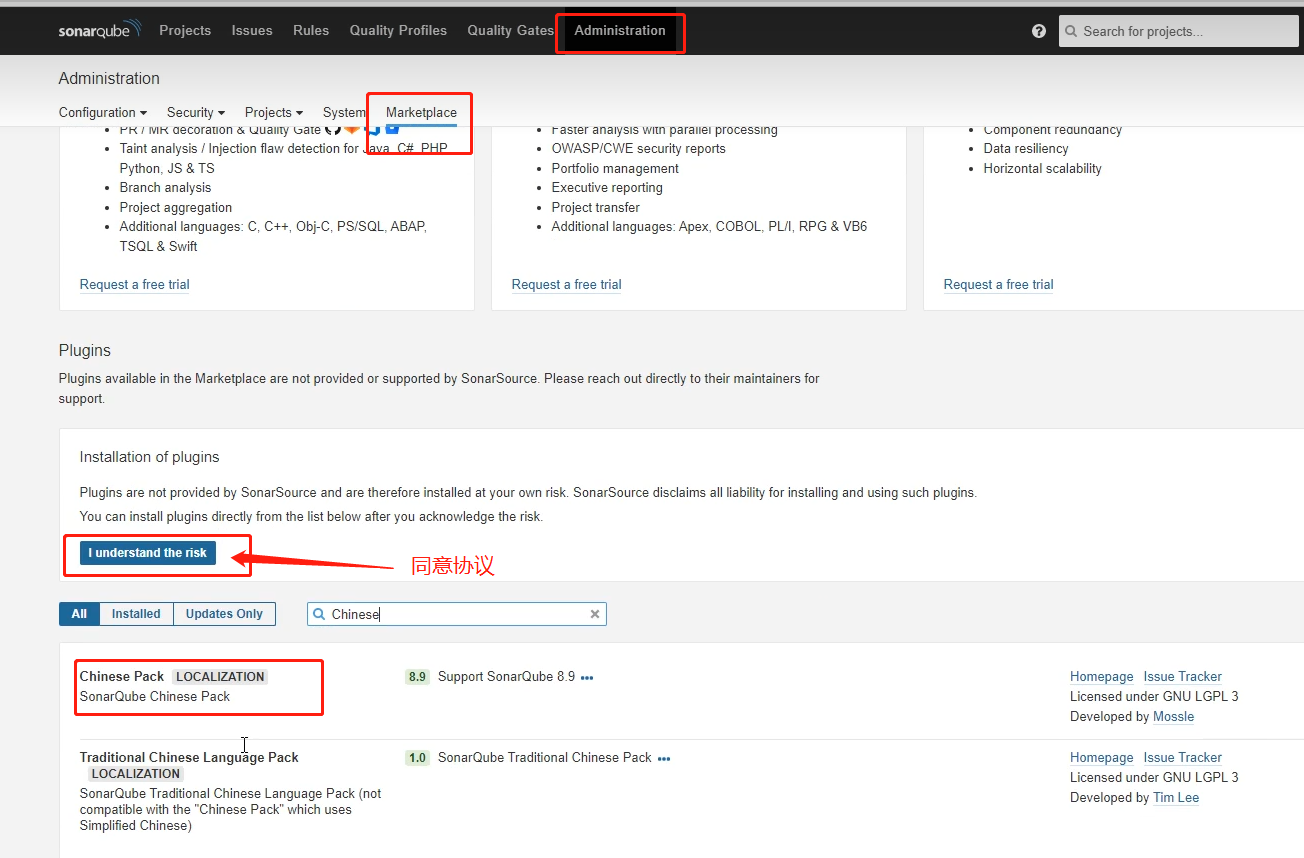The height and width of the screenshot is (858, 1304).
Task: Click the Project transfer list item
Action: click(x=596, y=207)
